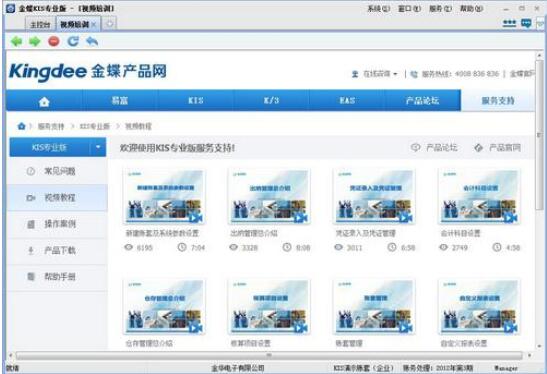The width and height of the screenshot is (547, 374).
Task: Click the small home icon in the breadcrumb
Action: tap(21, 126)
